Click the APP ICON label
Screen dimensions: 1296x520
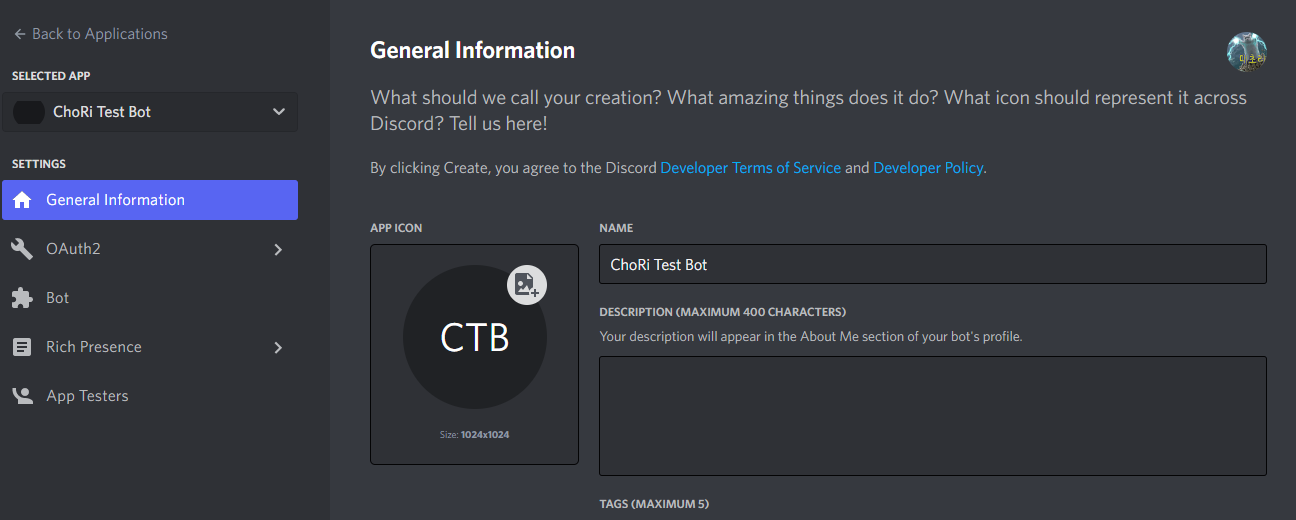[x=396, y=228]
